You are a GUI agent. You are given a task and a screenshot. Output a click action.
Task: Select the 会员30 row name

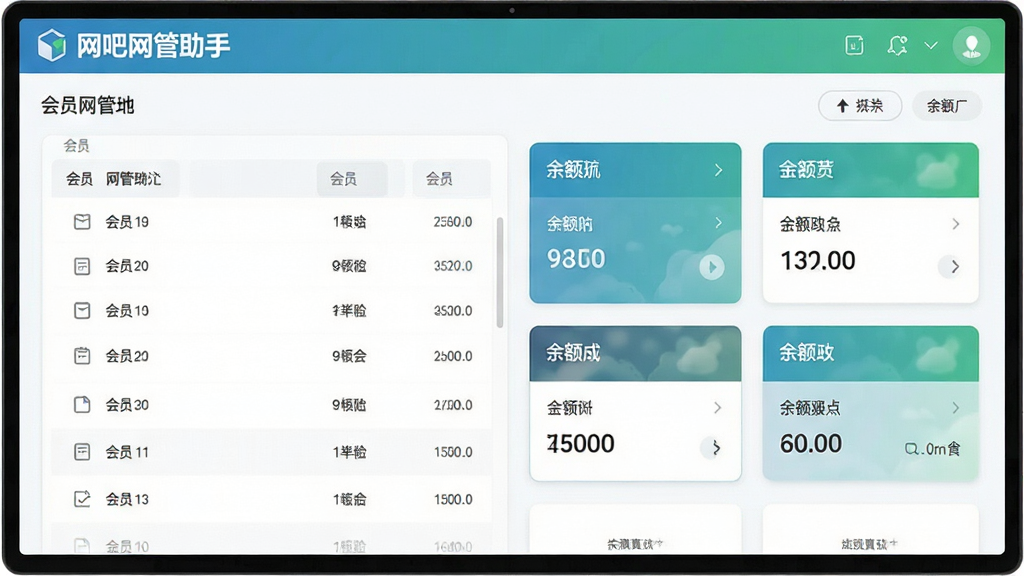click(127, 405)
